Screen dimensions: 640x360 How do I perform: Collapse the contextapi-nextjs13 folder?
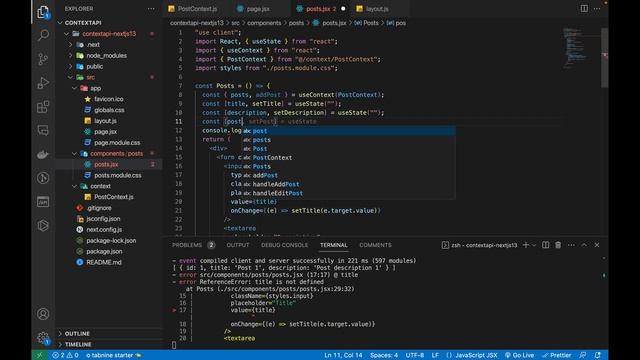(x=67, y=34)
